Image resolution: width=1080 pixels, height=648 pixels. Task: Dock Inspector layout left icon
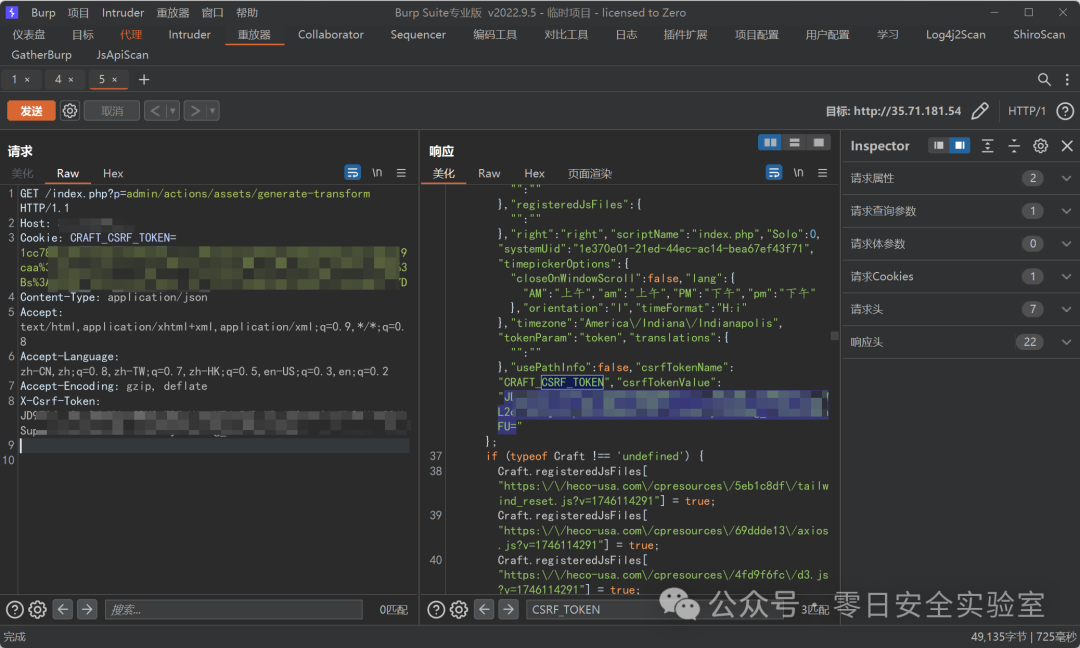pyautogui.click(x=939, y=146)
